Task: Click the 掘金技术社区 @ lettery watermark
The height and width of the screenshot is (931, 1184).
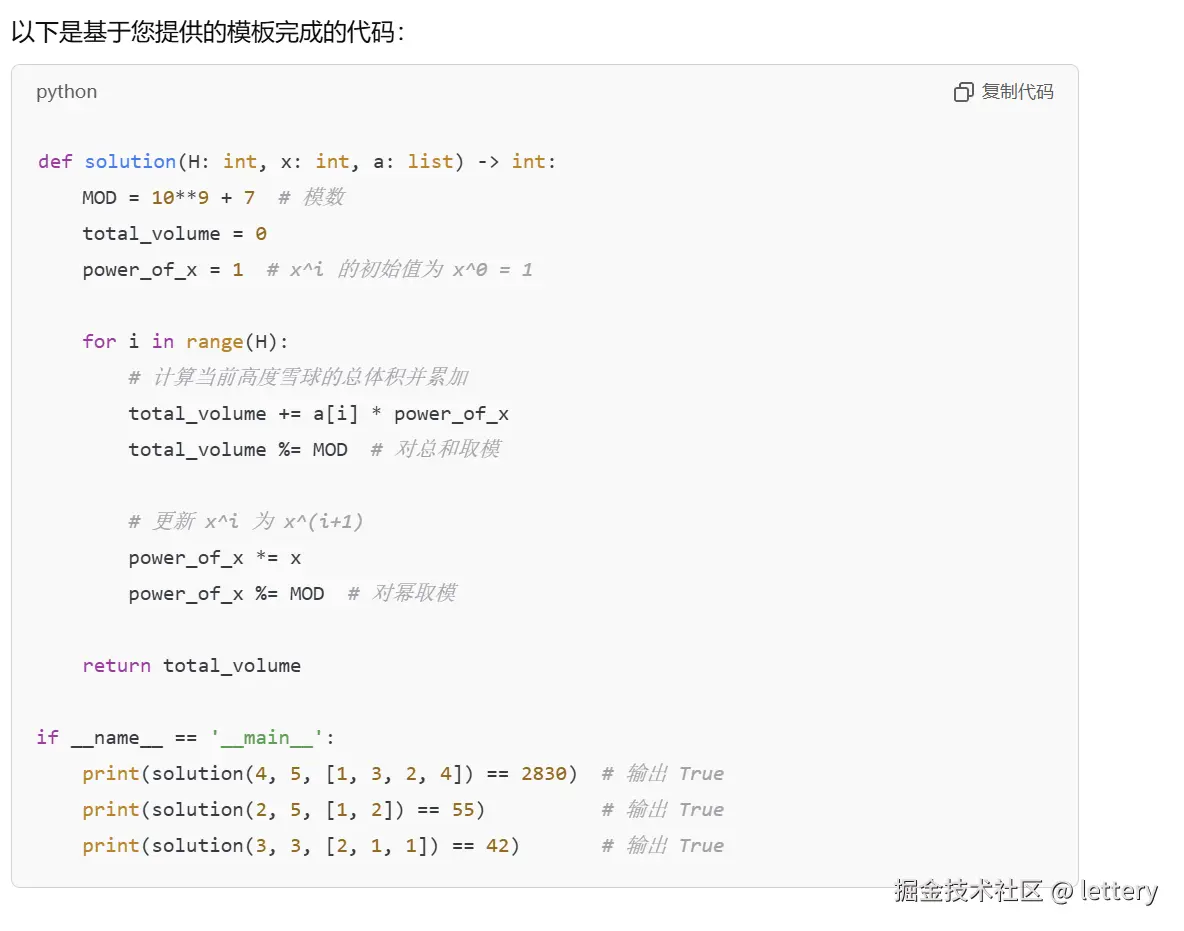Action: click(x=1025, y=892)
